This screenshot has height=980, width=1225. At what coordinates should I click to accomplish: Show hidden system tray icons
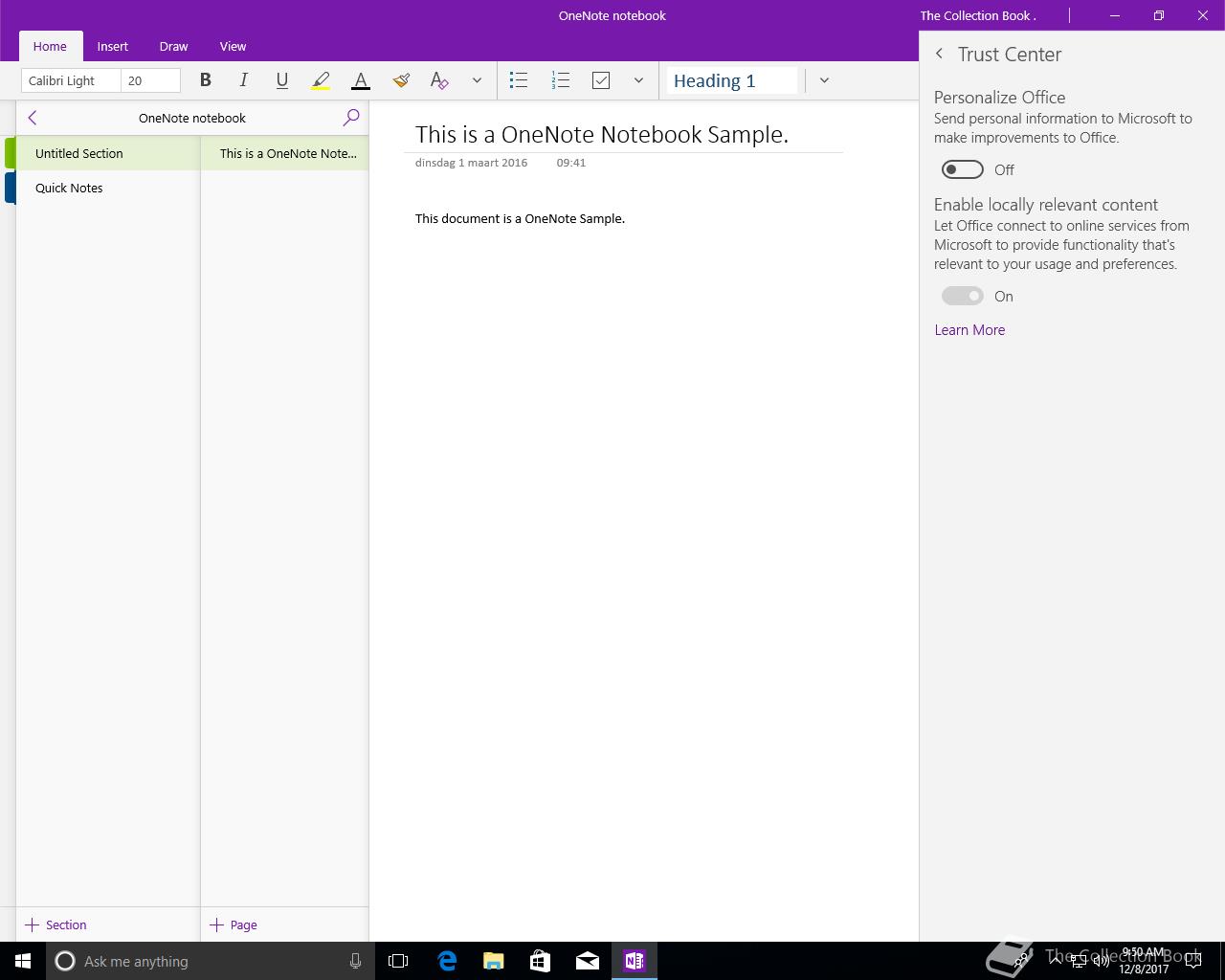1056,961
